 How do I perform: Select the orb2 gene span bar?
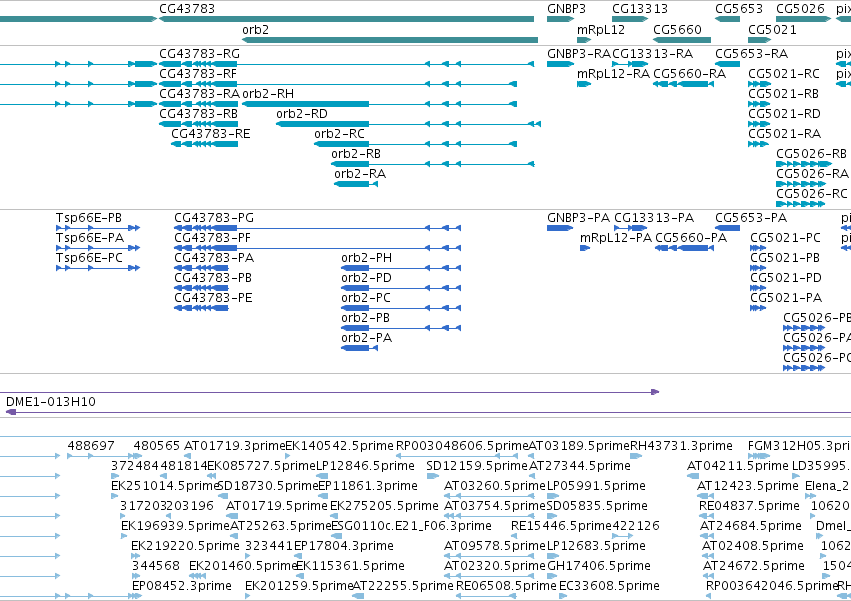pyautogui.click(x=390, y=40)
